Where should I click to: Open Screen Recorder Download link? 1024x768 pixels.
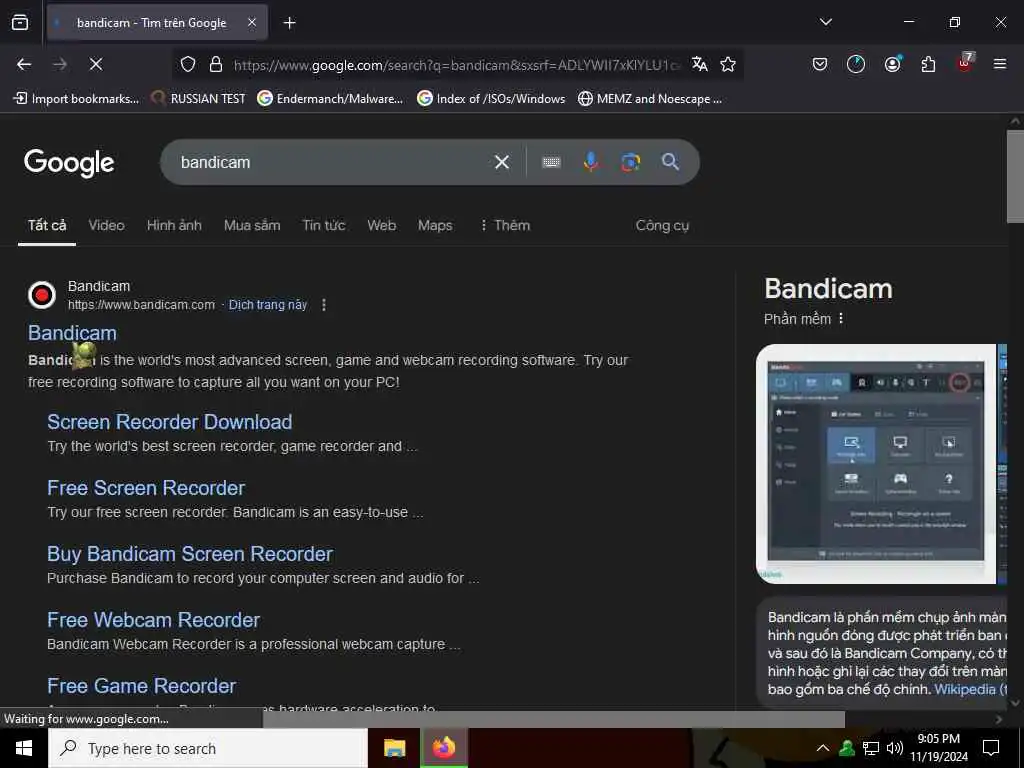(170, 422)
